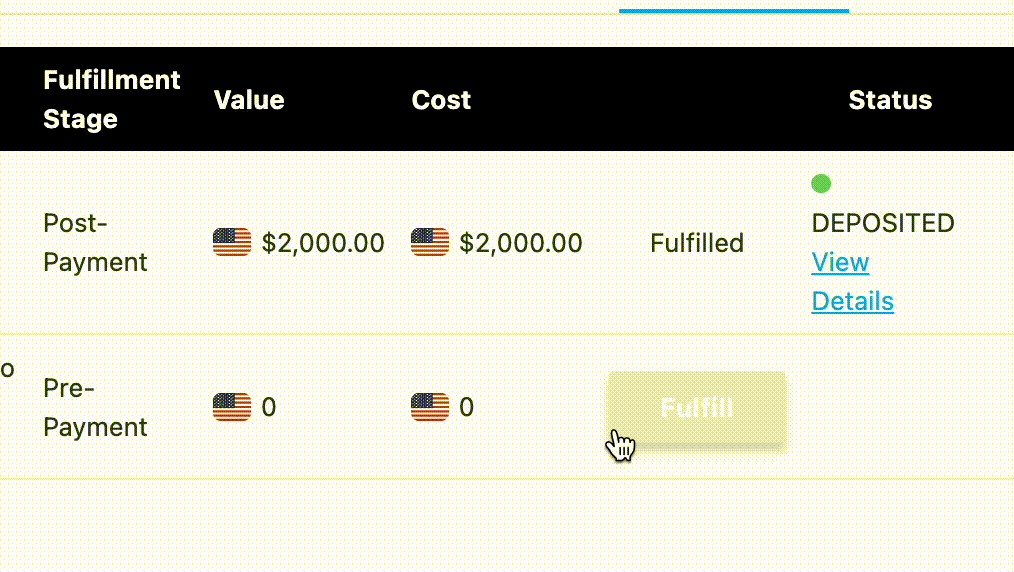Click the green DEPOSITED status dot
This screenshot has height=572, width=1014.
coord(821,183)
